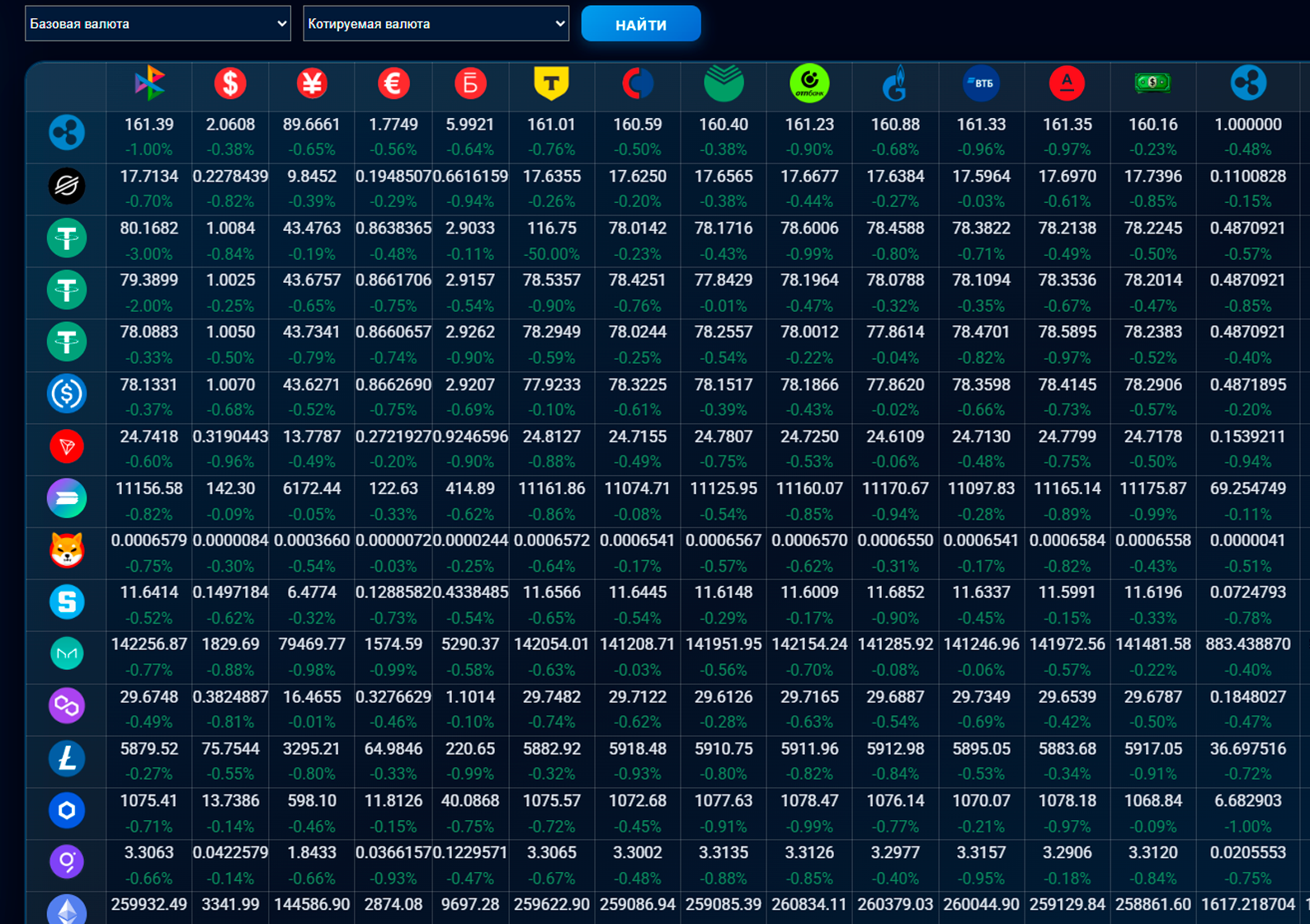The height and width of the screenshot is (924, 1310).
Task: Click the cash banknote column icon
Action: 1152,83
